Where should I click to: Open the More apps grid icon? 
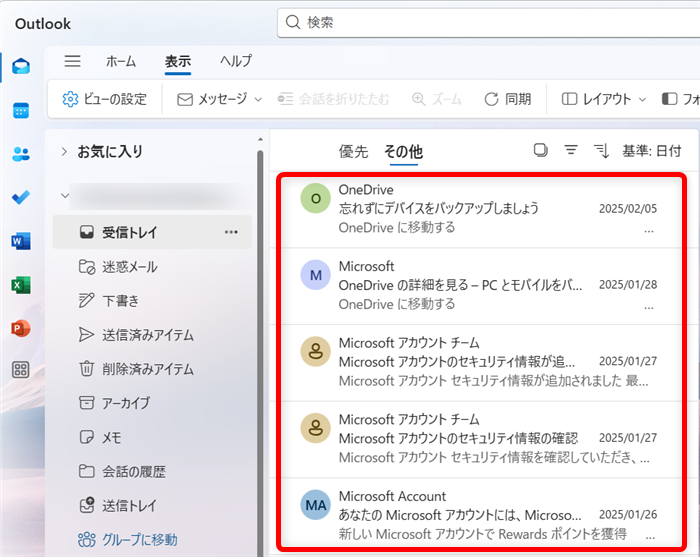click(x=21, y=370)
